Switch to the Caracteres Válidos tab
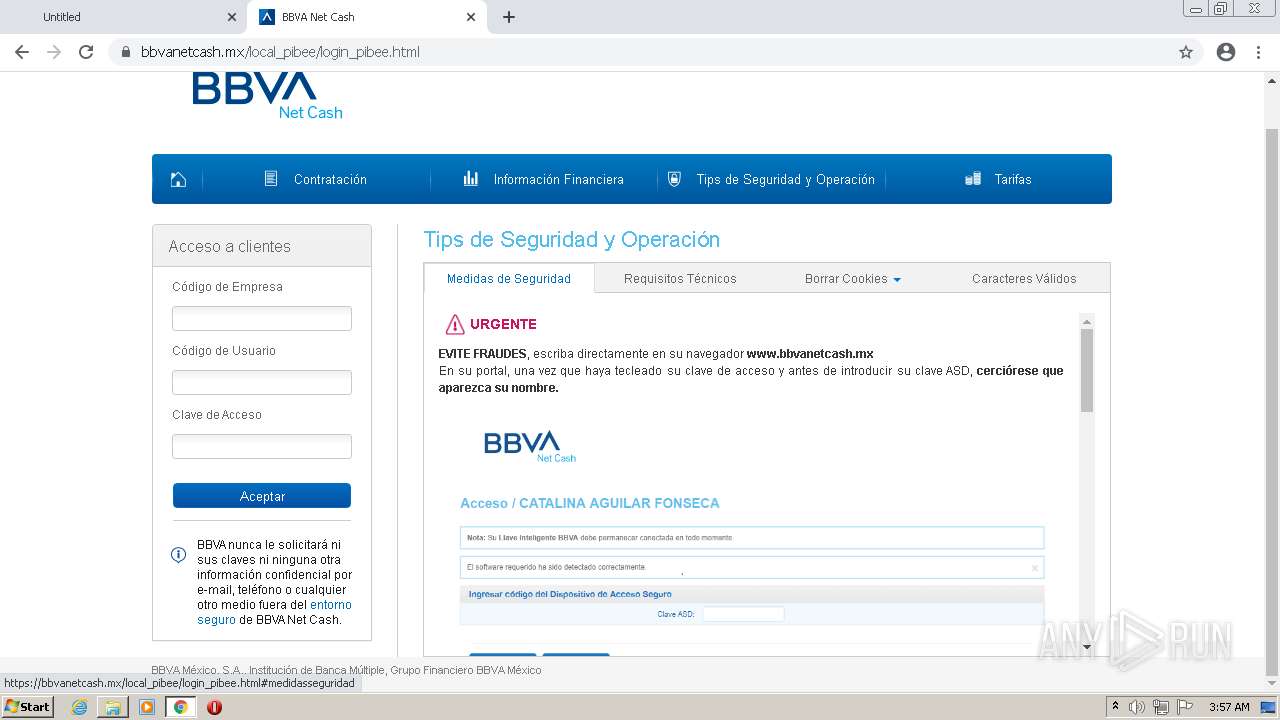1280x720 pixels. 1024,279
